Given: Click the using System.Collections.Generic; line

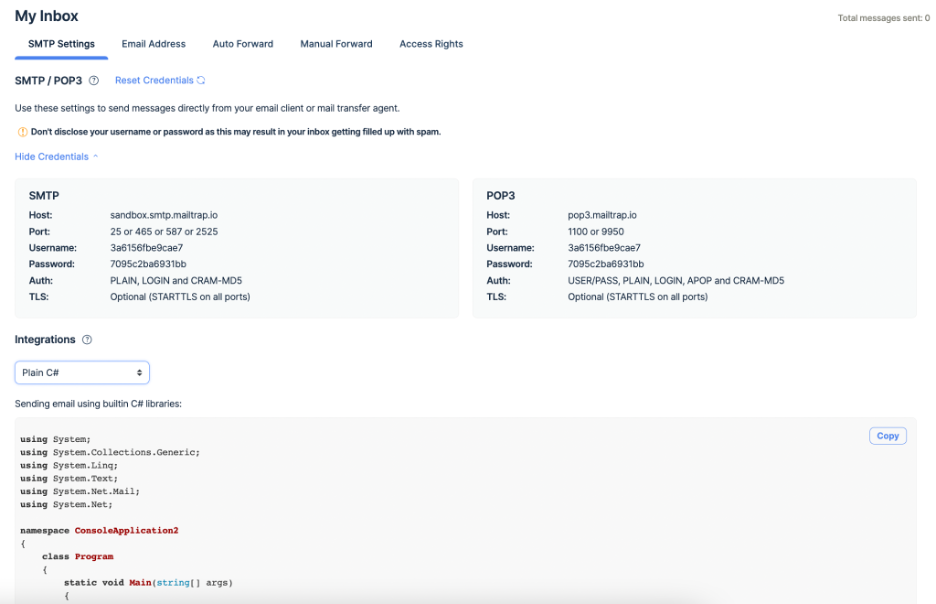Looking at the screenshot, I should click(x=110, y=452).
